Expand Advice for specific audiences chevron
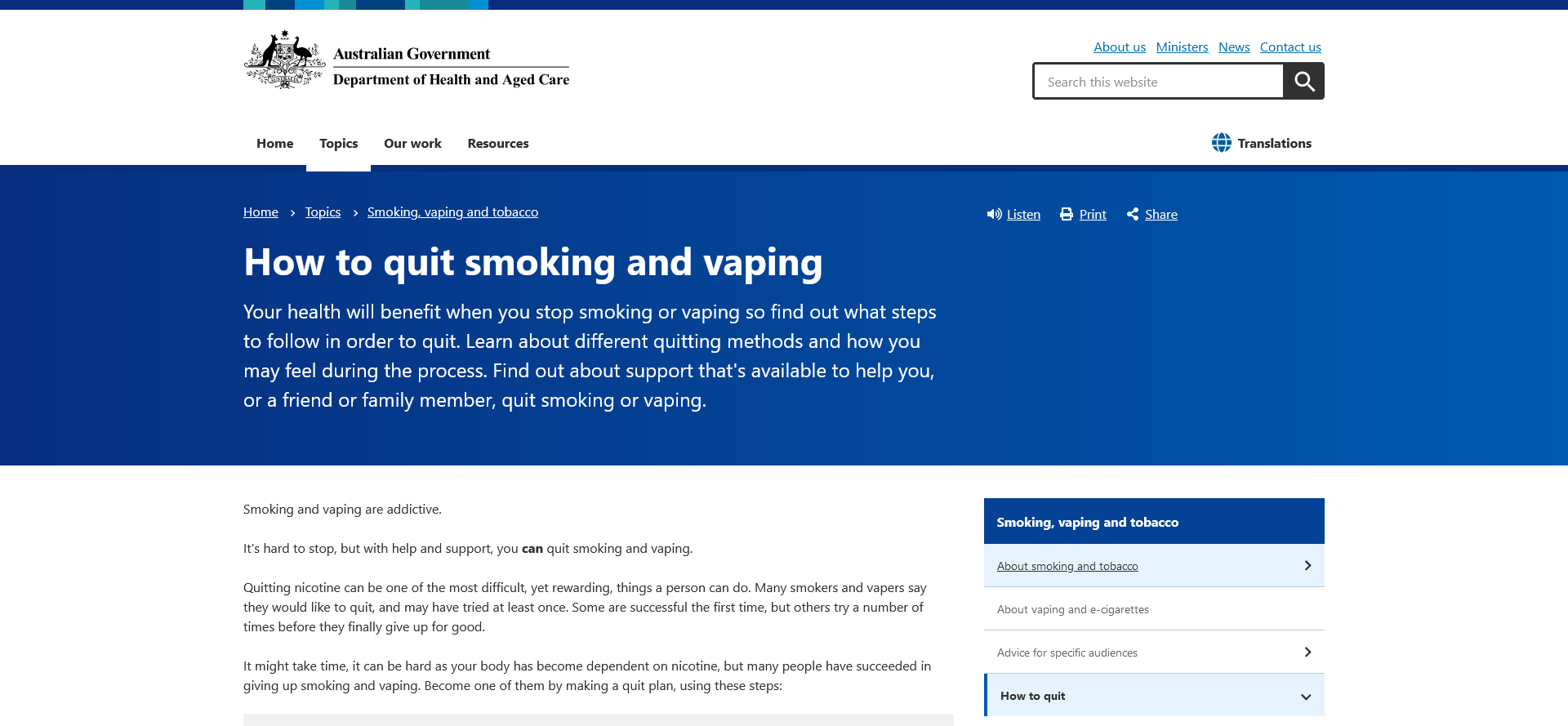Viewport: 1568px width, 726px height. tap(1307, 653)
